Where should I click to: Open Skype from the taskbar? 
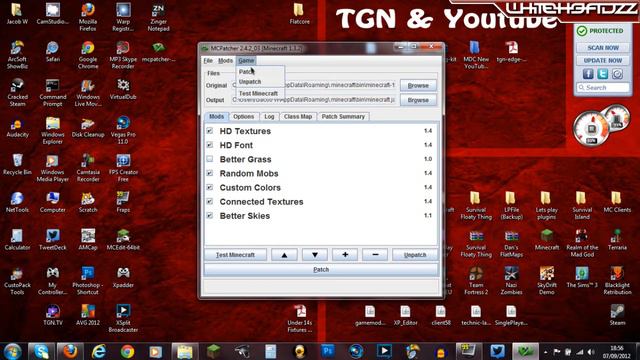click(x=41, y=351)
